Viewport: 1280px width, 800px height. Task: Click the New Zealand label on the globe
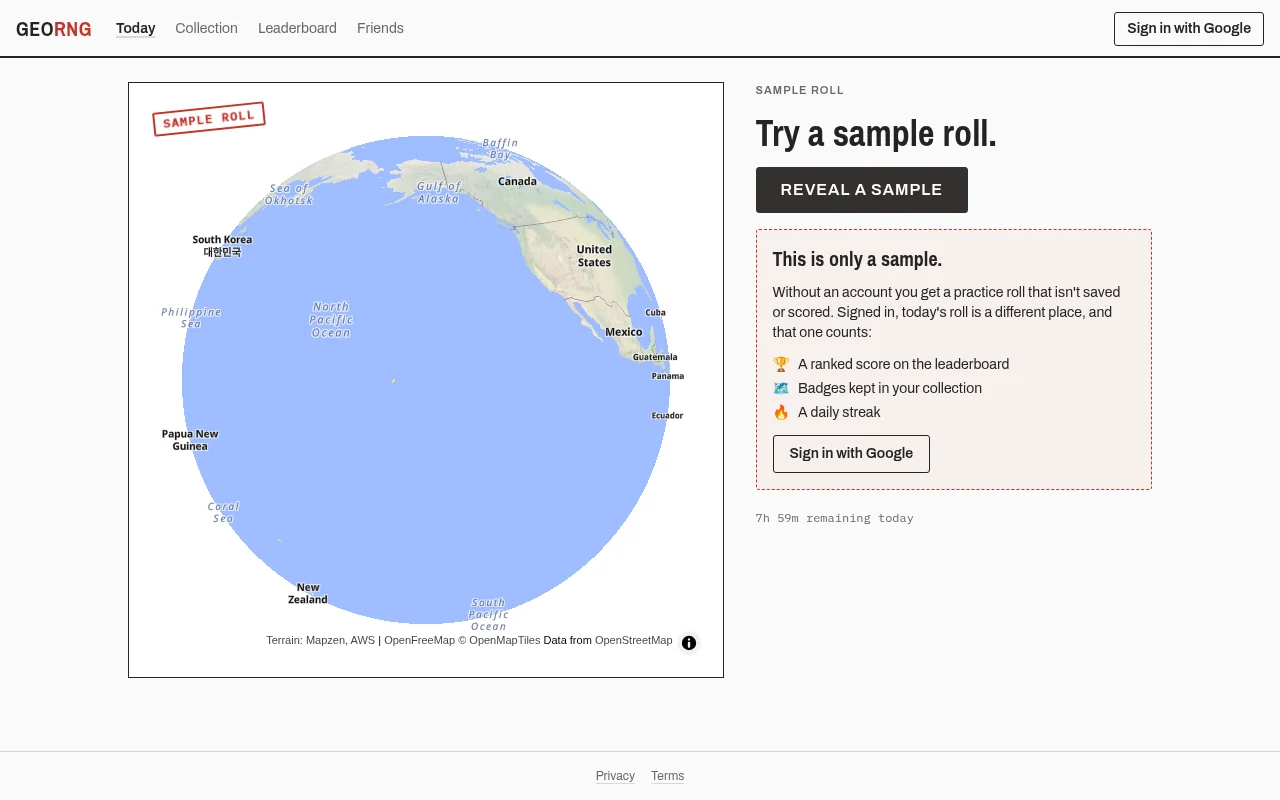pos(308,594)
